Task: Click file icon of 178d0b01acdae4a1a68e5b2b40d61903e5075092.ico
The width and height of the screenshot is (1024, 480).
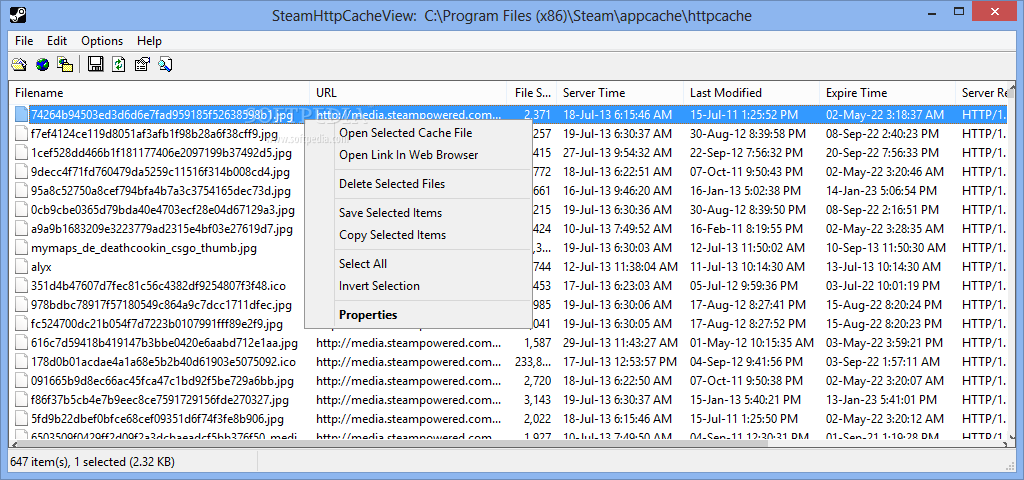Action: pyautogui.click(x=21, y=362)
